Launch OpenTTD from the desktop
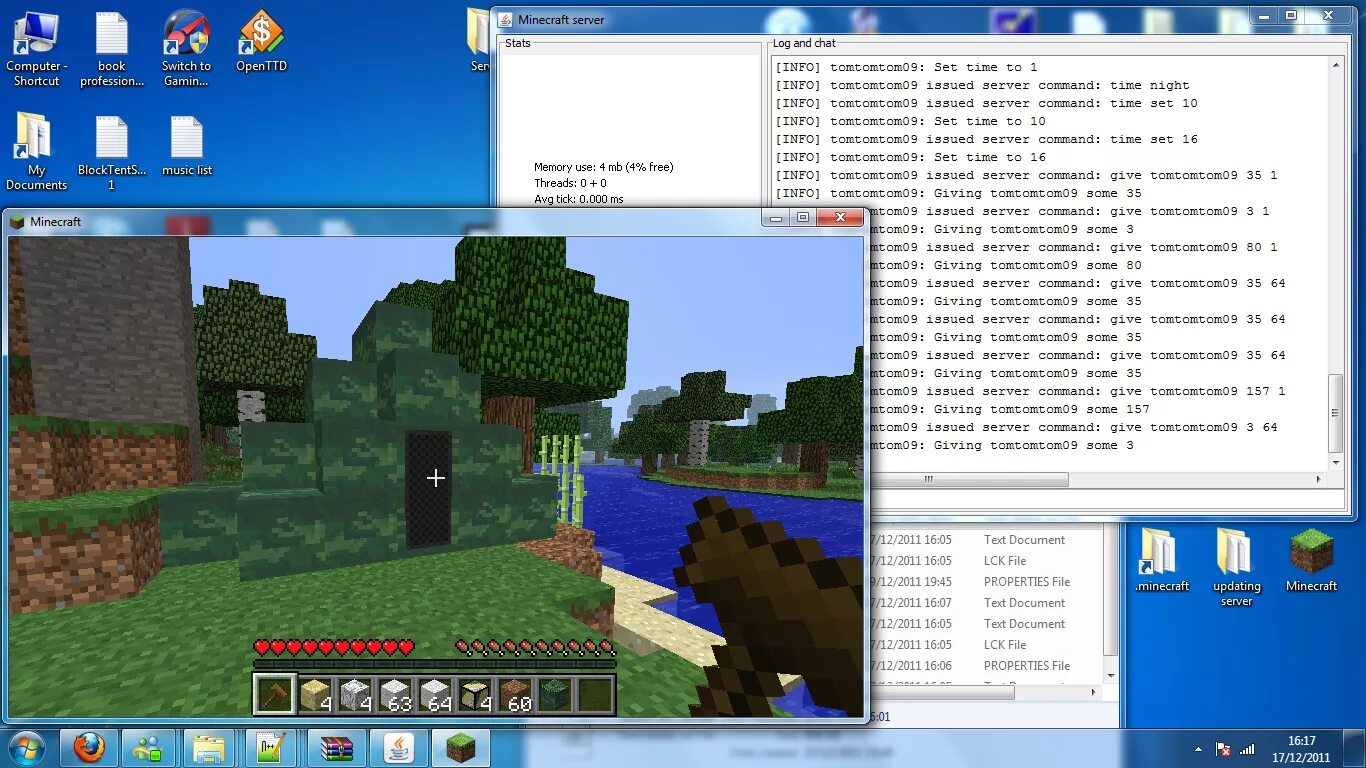1366x768 pixels. click(261, 42)
